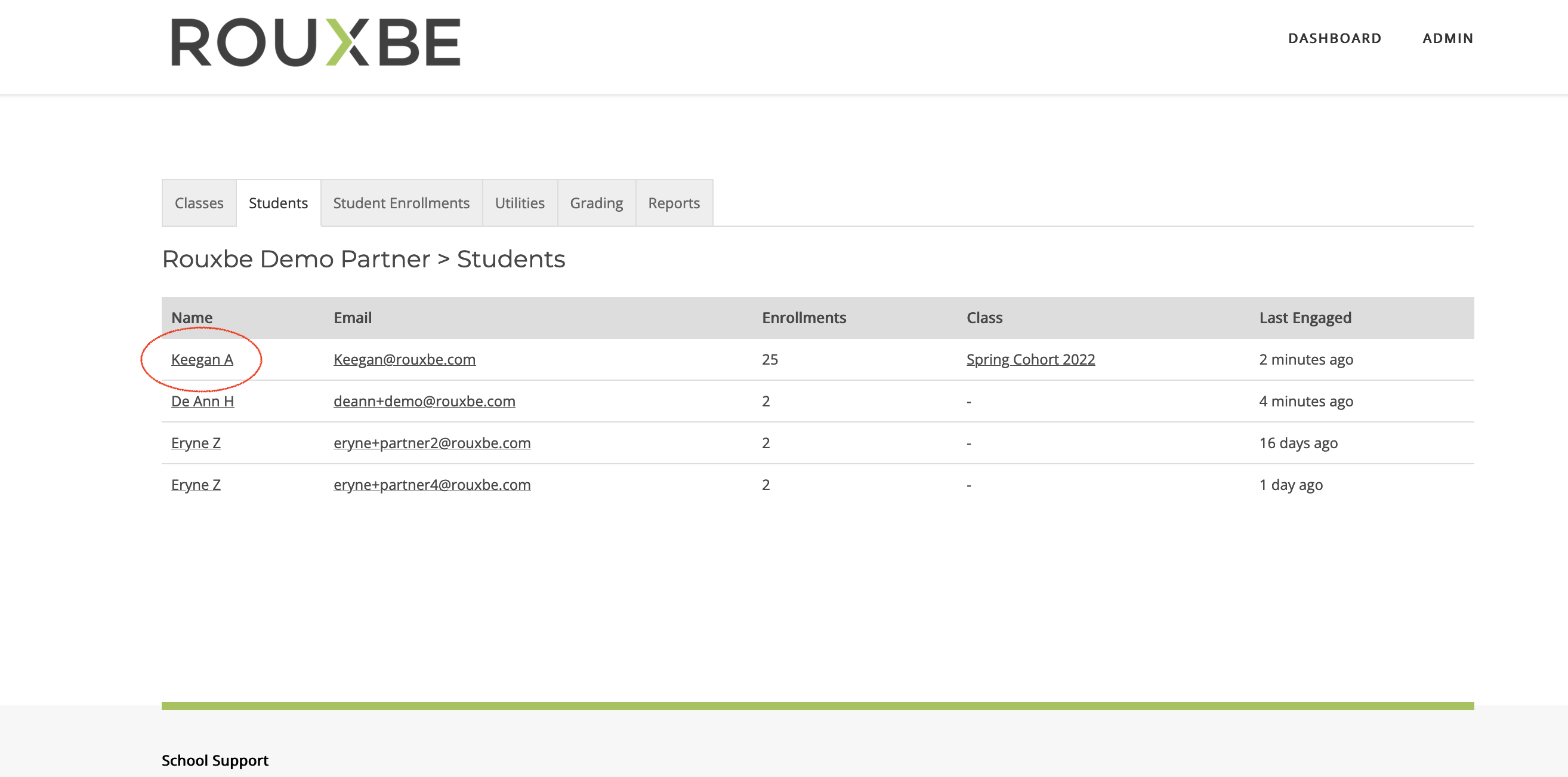Open the Dashboard page
1568x777 pixels.
click(x=1334, y=38)
